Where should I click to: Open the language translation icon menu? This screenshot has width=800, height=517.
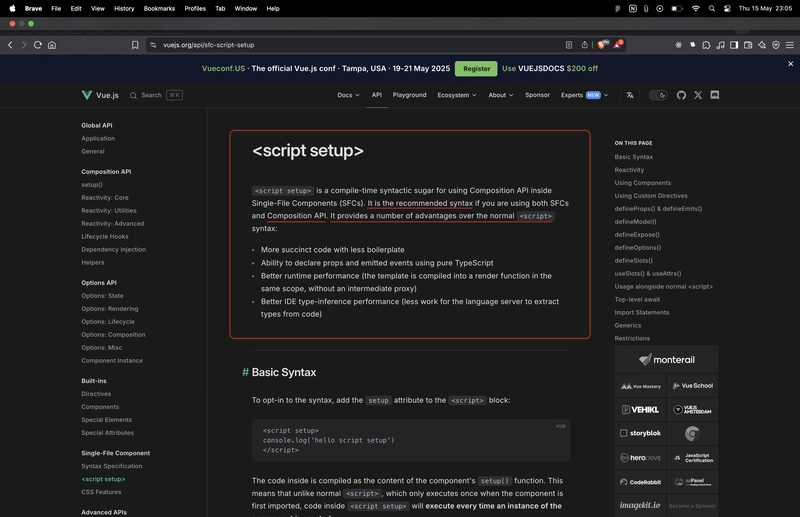[630, 95]
